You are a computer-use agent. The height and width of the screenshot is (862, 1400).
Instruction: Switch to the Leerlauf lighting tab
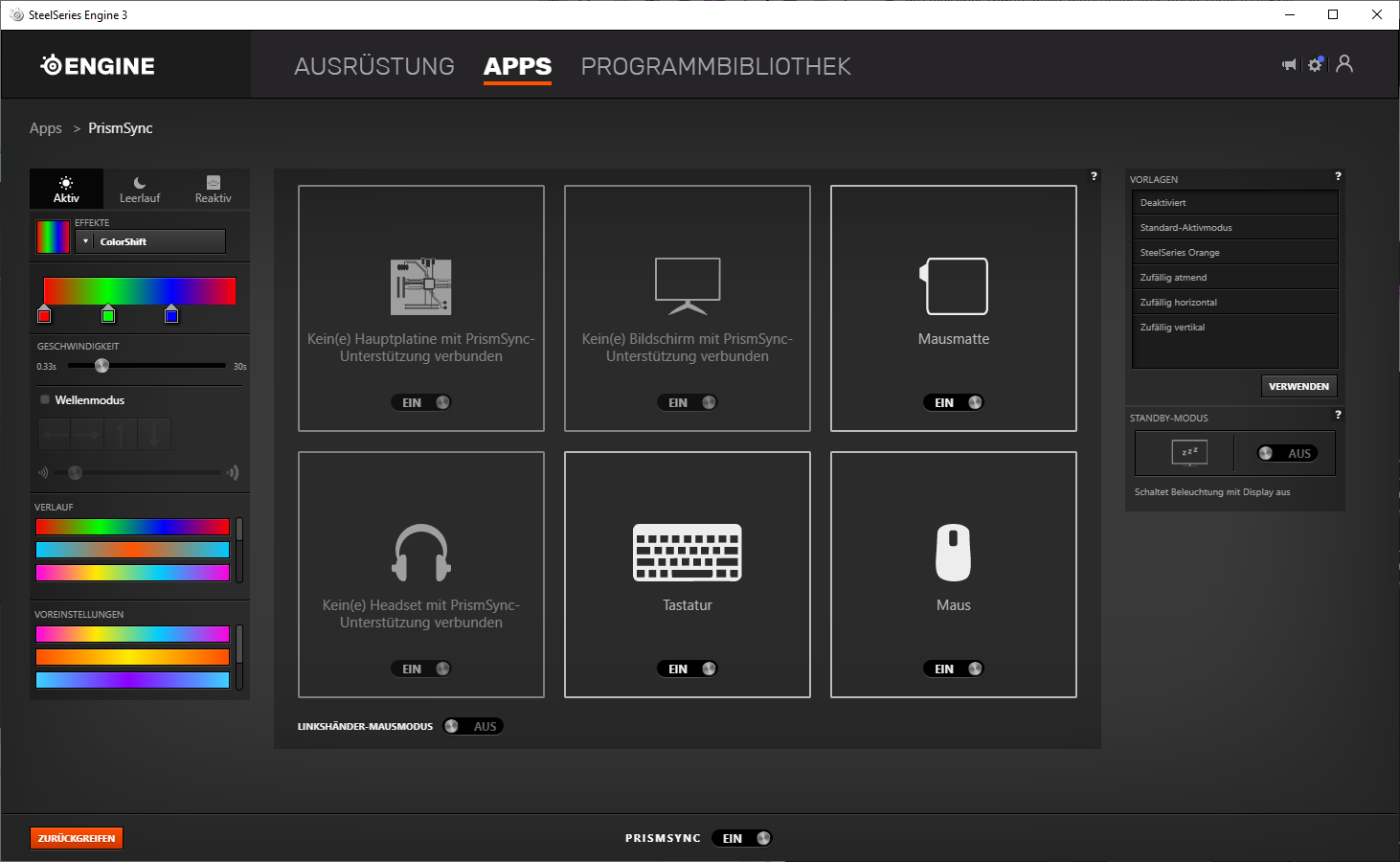pos(140,189)
